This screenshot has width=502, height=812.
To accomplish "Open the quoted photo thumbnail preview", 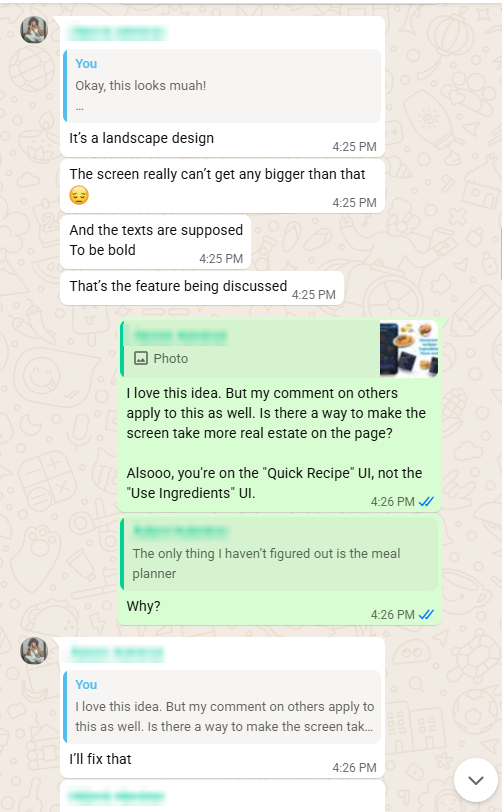I will click(x=409, y=349).
